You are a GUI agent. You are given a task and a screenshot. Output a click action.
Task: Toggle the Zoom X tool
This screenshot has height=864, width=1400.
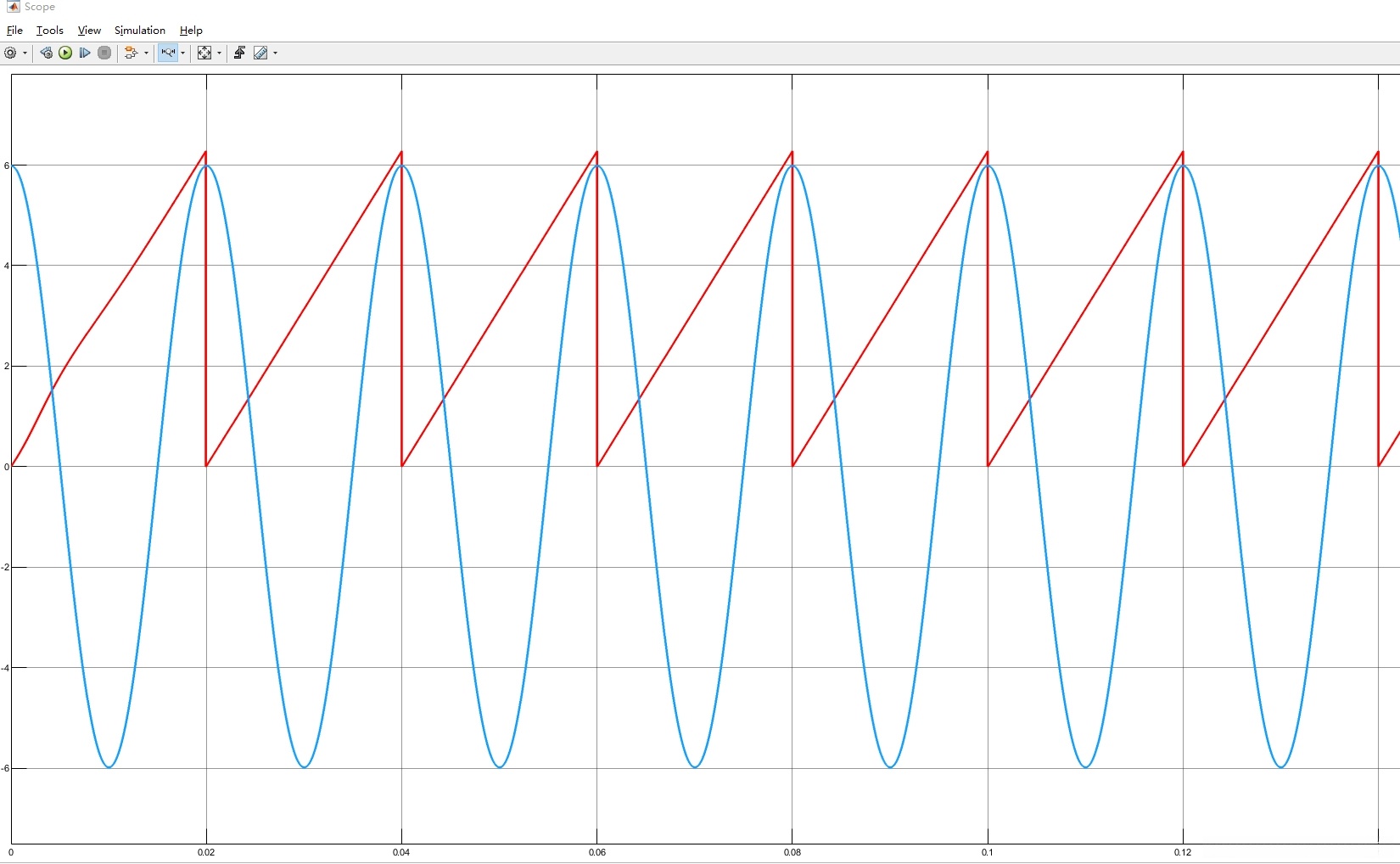(x=168, y=53)
